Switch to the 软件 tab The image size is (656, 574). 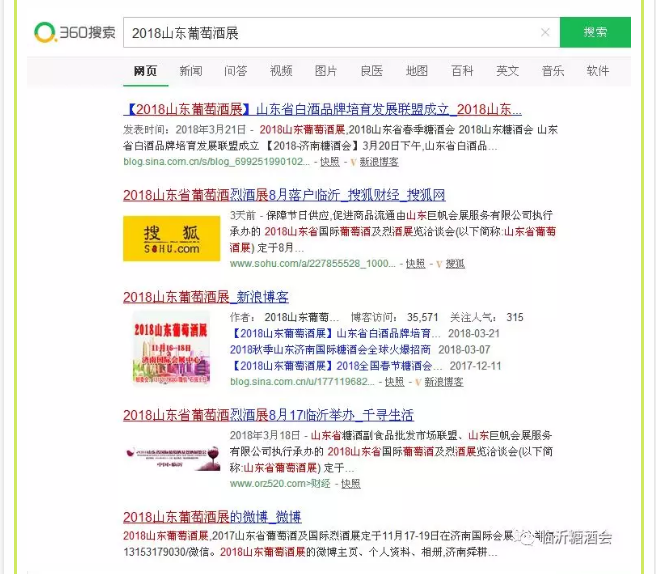[598, 71]
